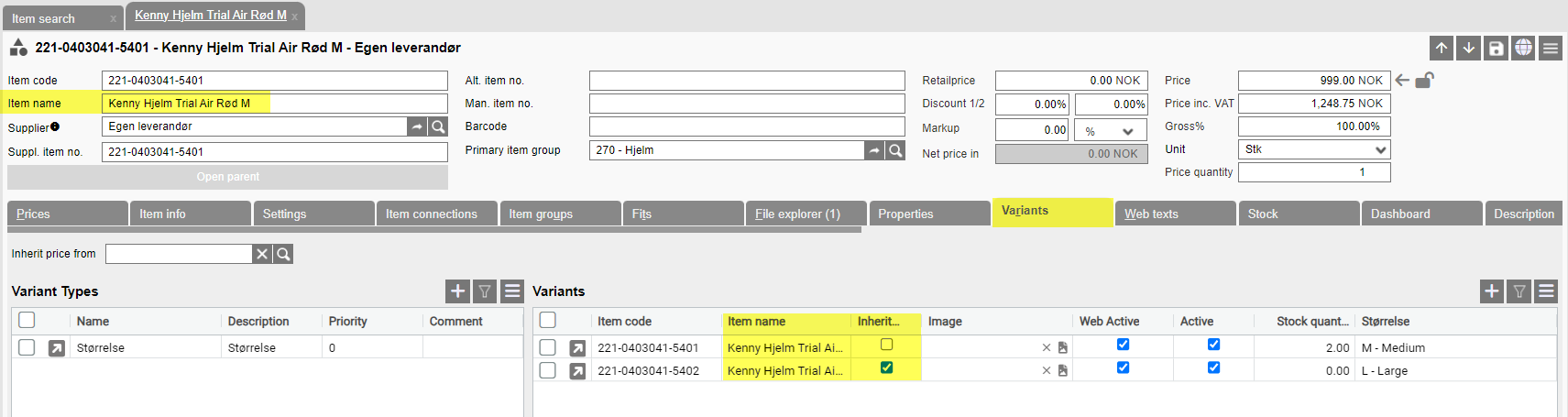The image size is (1568, 417).
Task: Click the Open parent button
Action: (x=227, y=177)
